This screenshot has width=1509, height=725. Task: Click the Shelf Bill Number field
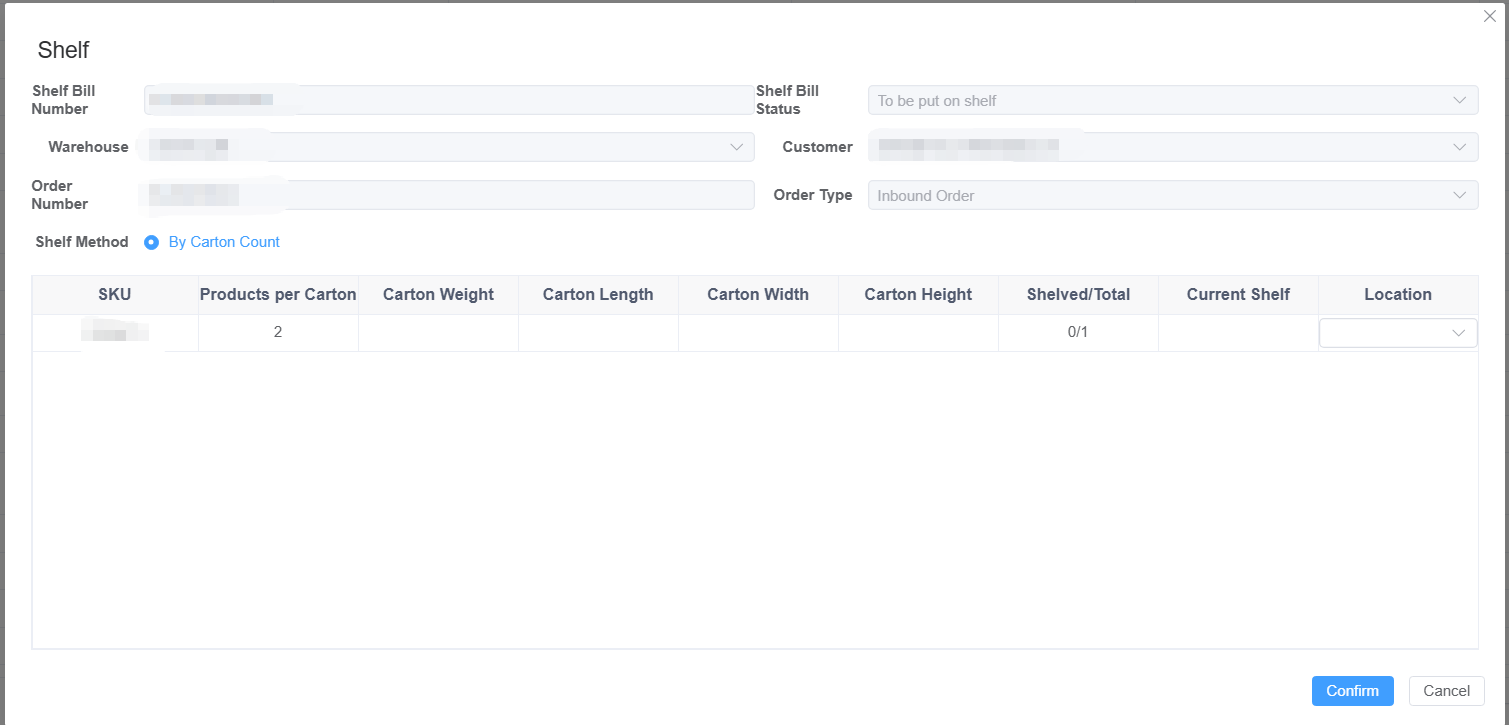449,100
